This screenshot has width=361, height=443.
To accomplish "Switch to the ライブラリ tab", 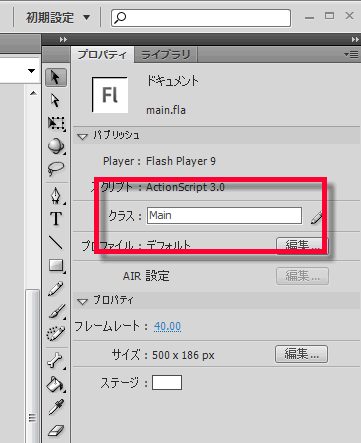I will pyautogui.click(x=166, y=54).
